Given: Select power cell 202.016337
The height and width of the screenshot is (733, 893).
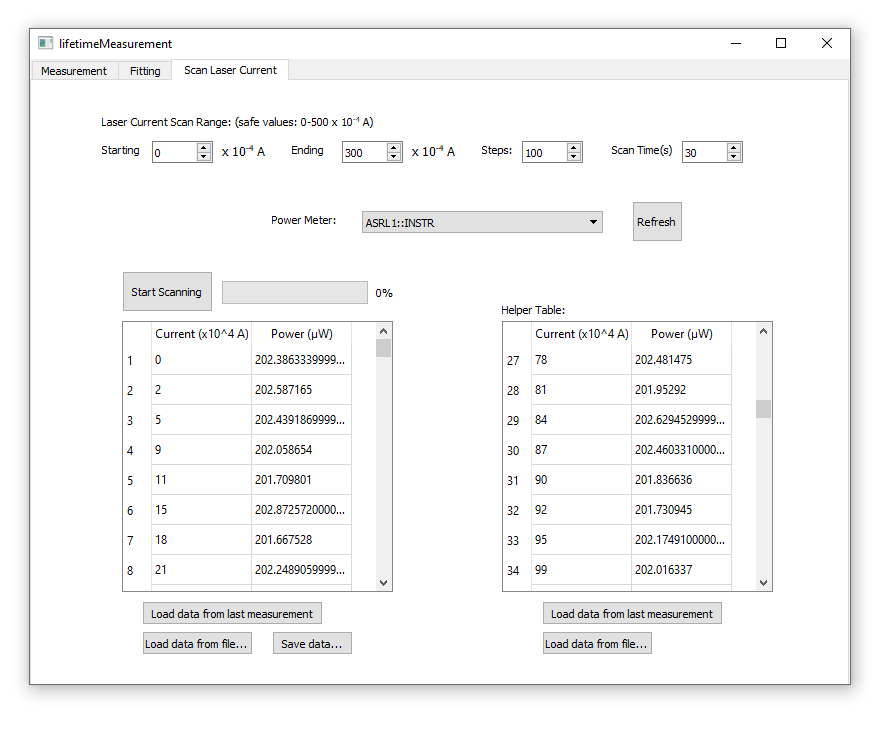Looking at the screenshot, I should [x=681, y=570].
